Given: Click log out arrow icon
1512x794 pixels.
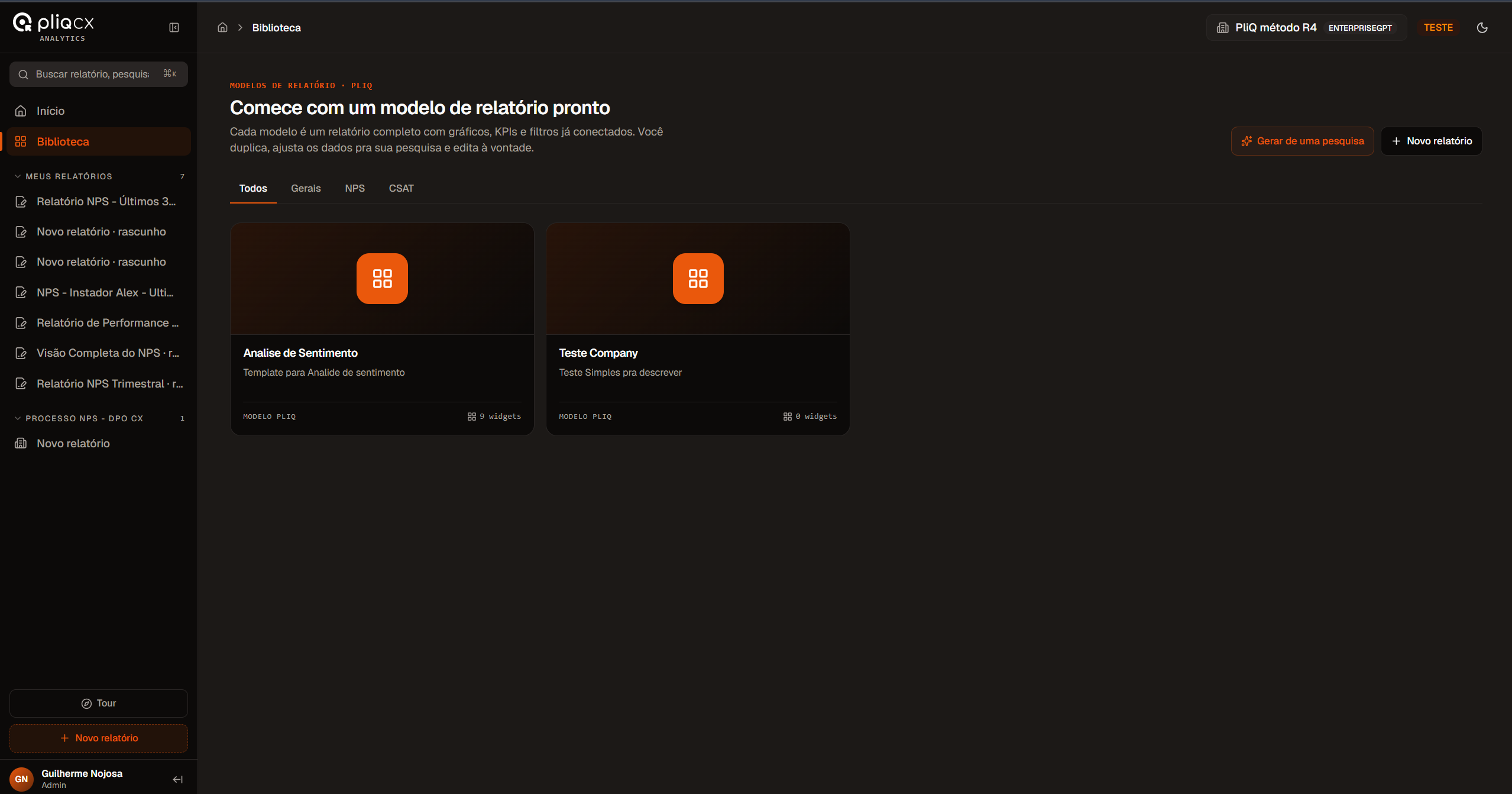Looking at the screenshot, I should (x=177, y=779).
